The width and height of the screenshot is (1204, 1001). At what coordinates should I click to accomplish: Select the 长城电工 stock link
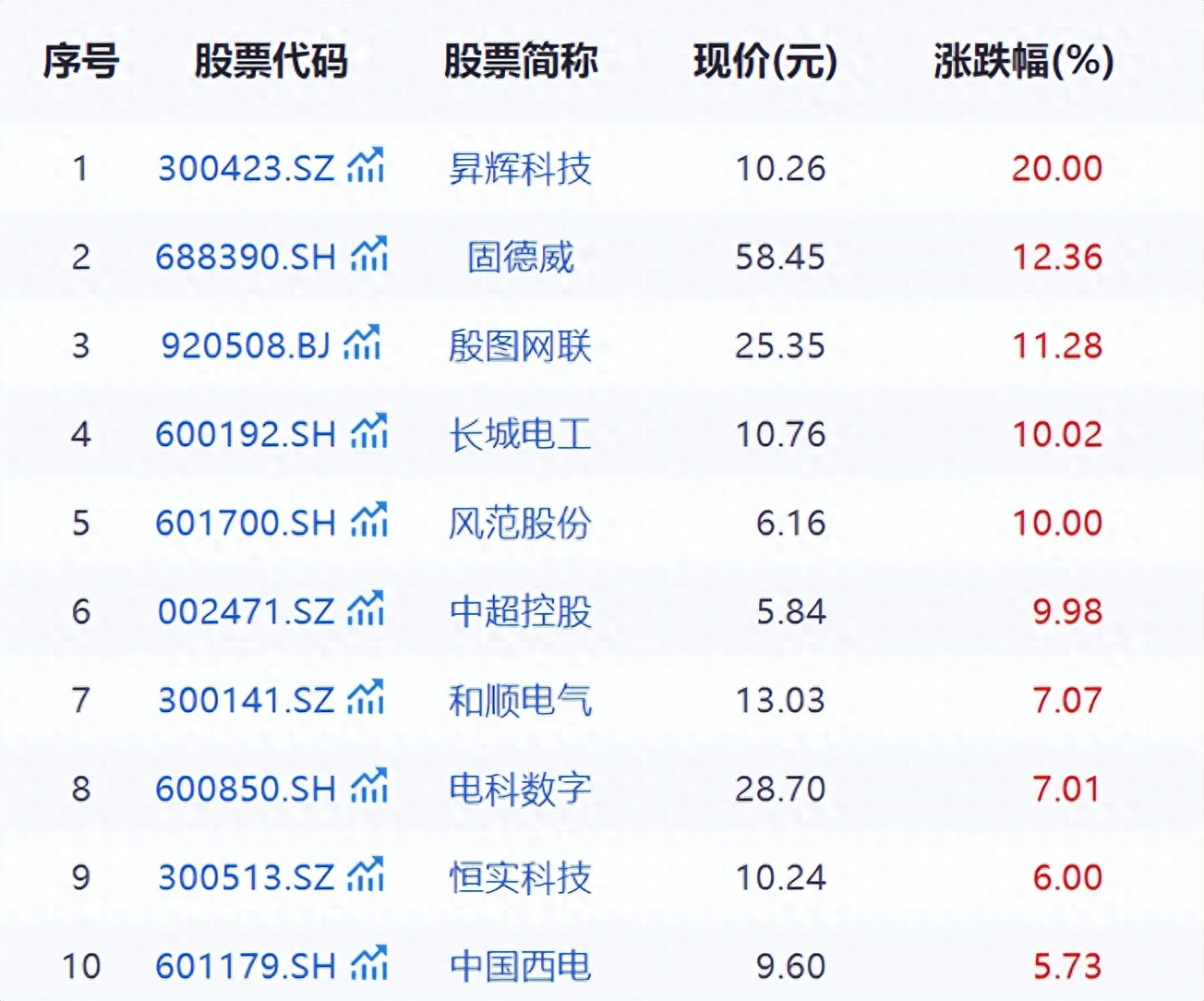pos(520,434)
